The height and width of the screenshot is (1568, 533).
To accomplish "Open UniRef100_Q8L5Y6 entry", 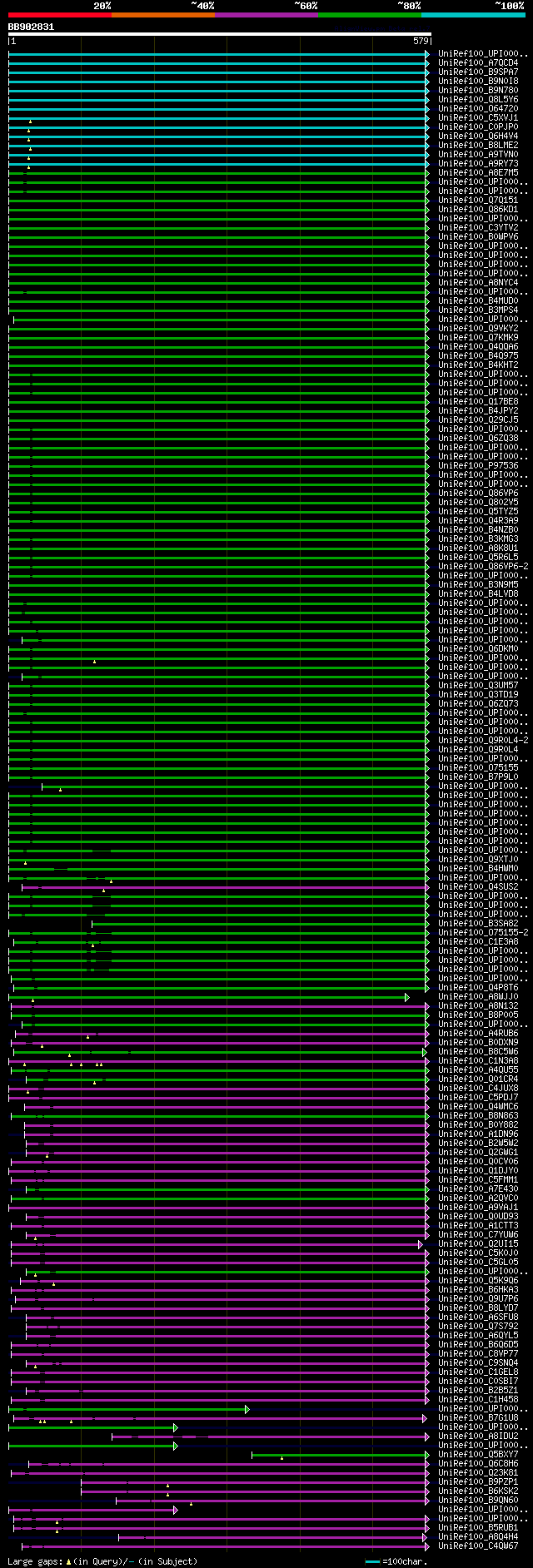I will point(478,100).
